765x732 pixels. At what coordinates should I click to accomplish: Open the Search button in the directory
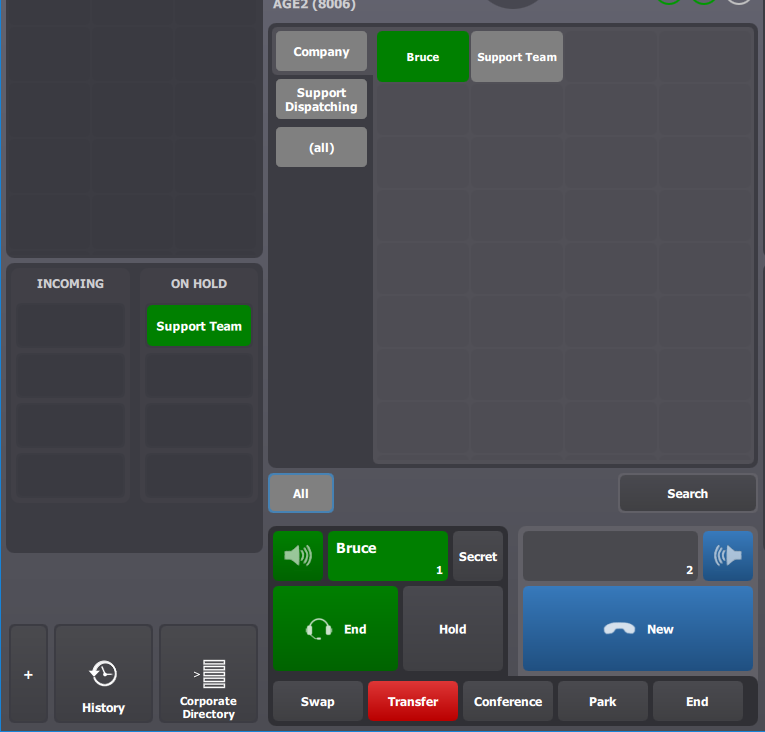(x=687, y=493)
